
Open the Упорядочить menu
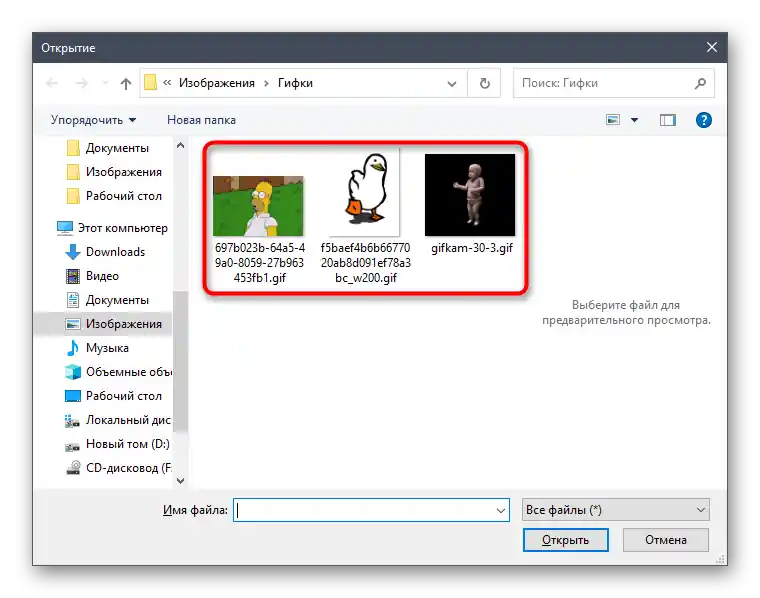(93, 120)
